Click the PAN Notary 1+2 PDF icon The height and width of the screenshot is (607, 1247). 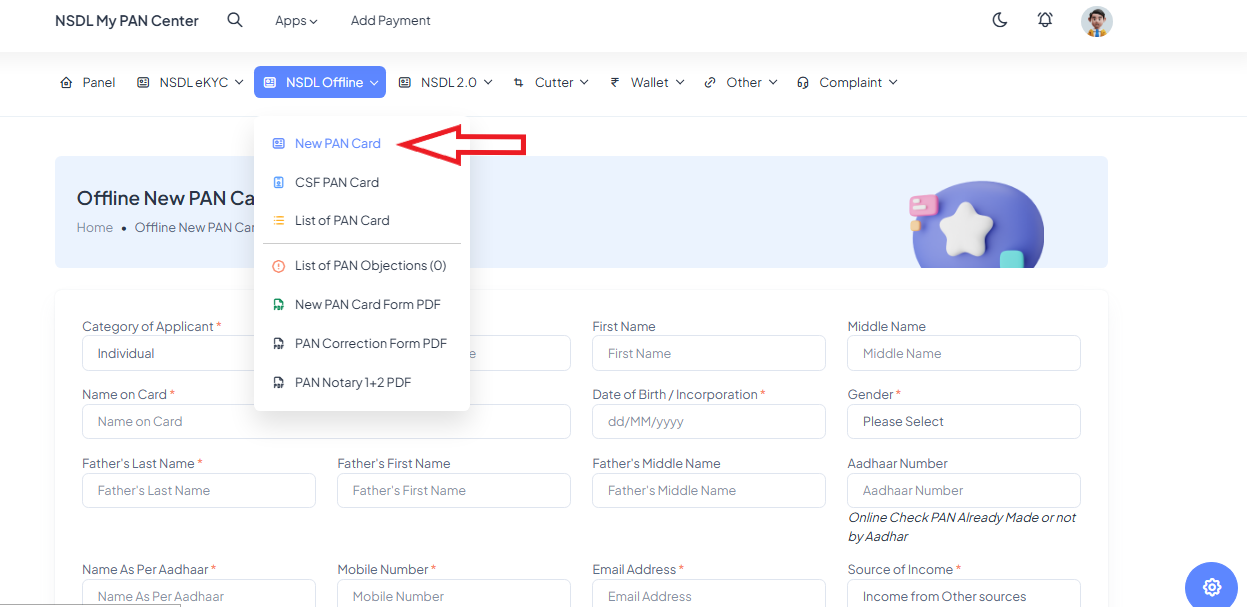click(279, 382)
